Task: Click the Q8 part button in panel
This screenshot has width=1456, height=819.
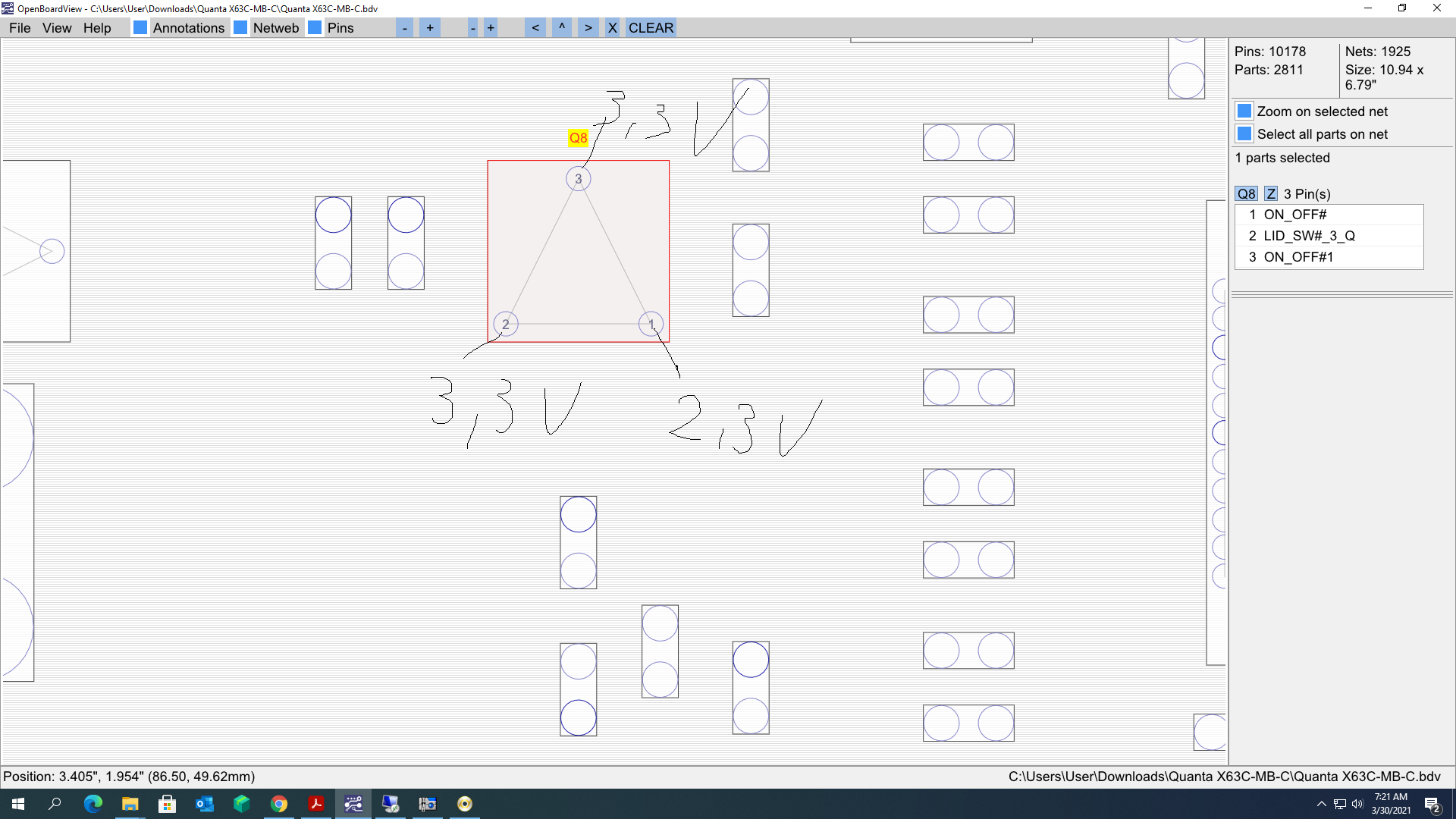Action: pos(1246,194)
